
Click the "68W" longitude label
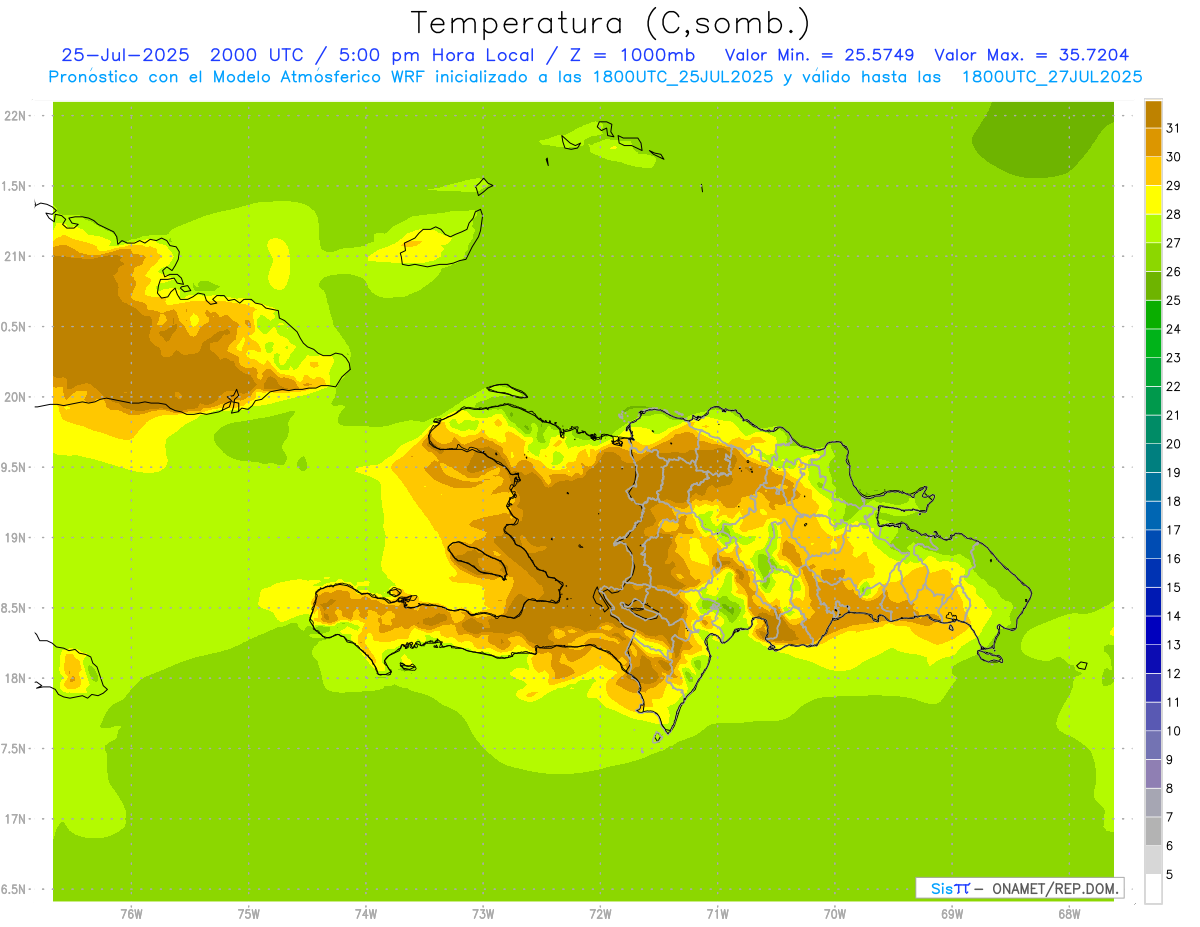click(x=1069, y=914)
